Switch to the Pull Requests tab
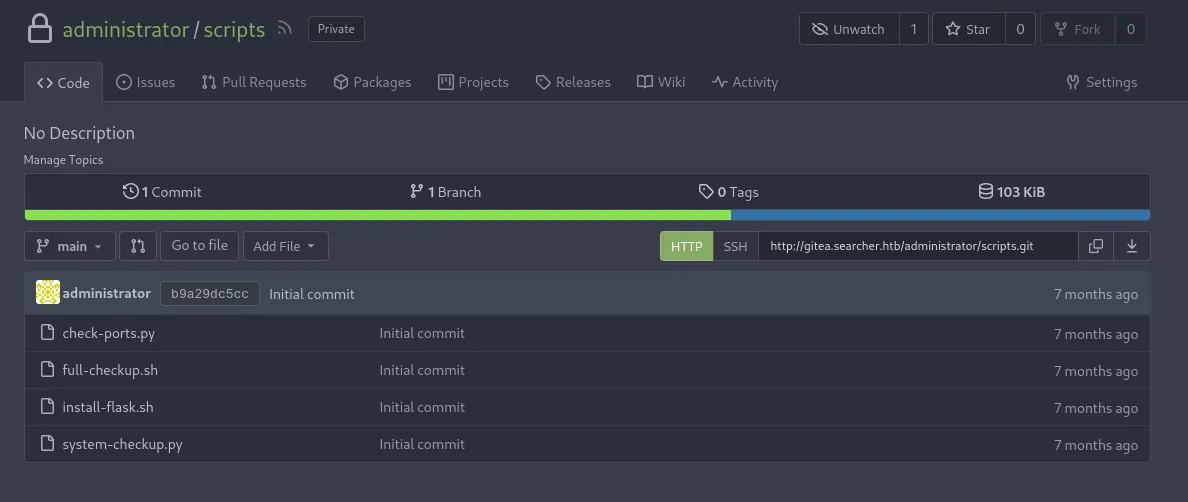 254,82
